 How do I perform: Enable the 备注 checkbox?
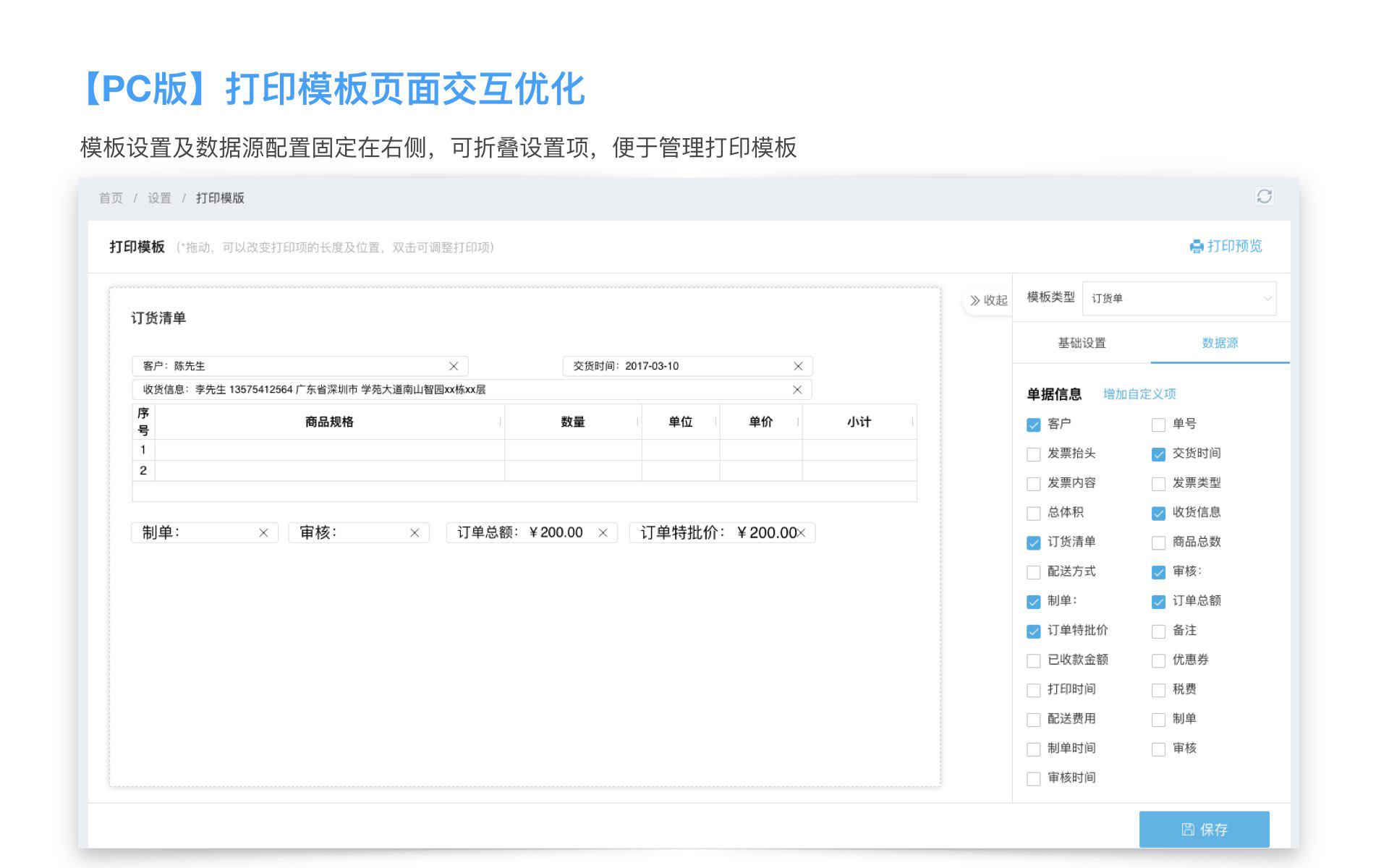pos(1158,631)
